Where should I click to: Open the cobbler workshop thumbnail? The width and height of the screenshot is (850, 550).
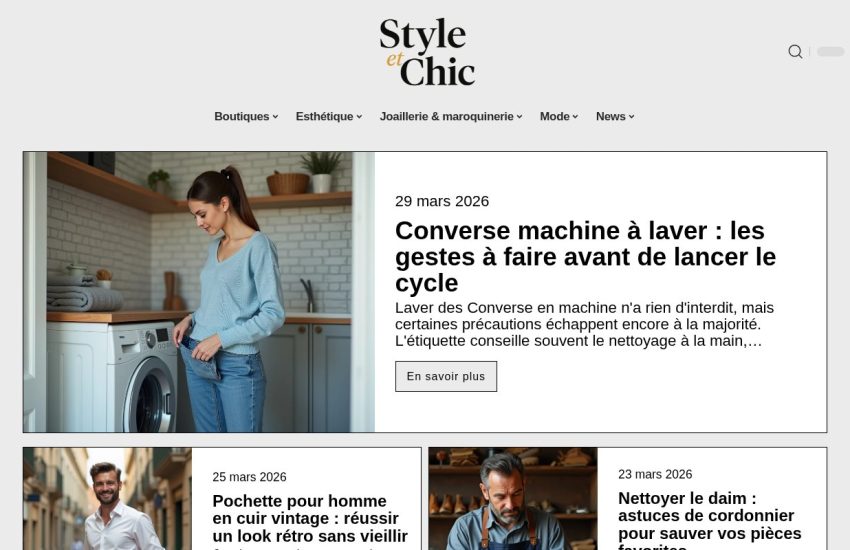513,499
